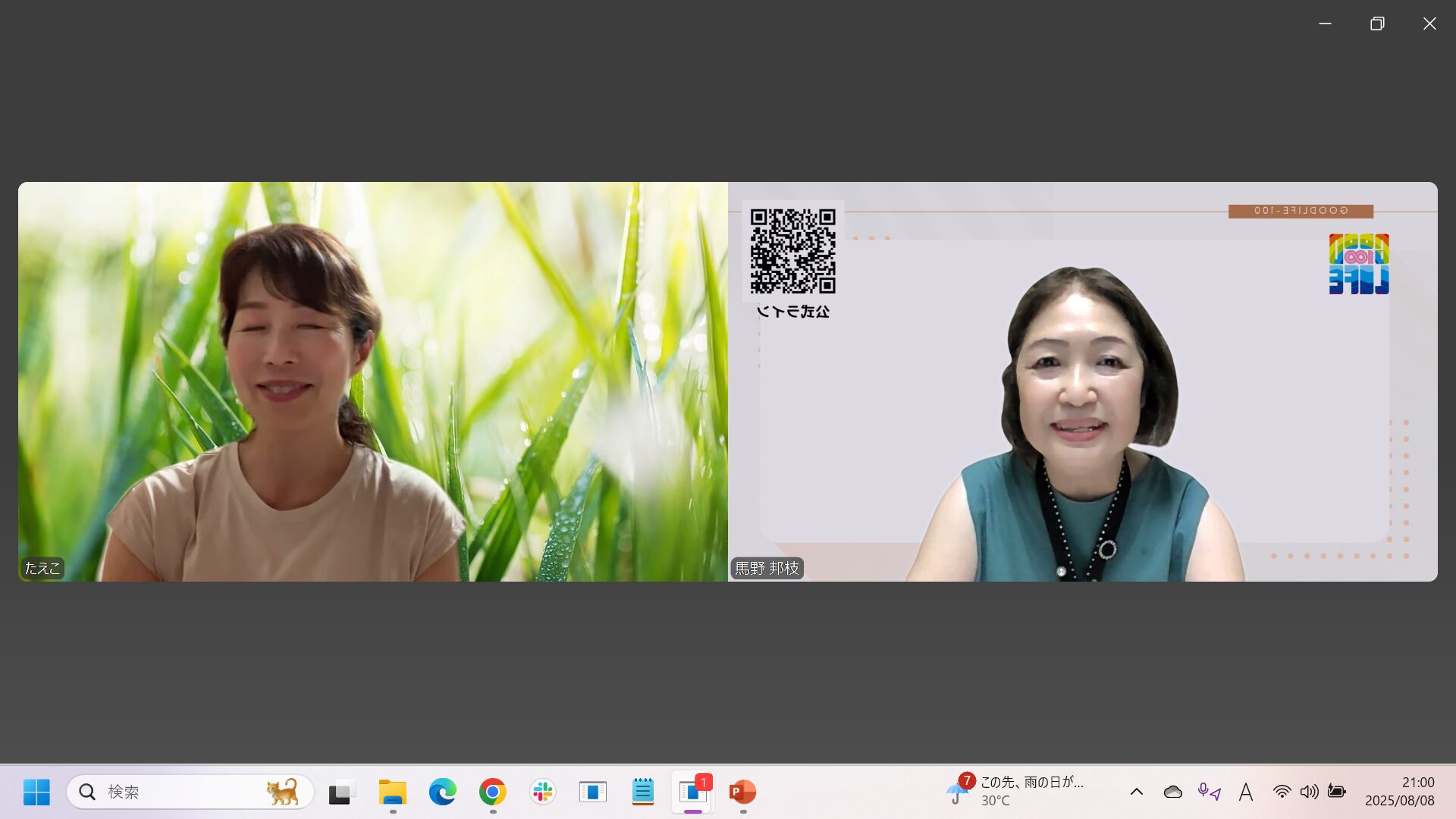Select the たえこ participant video tile

tap(372, 381)
